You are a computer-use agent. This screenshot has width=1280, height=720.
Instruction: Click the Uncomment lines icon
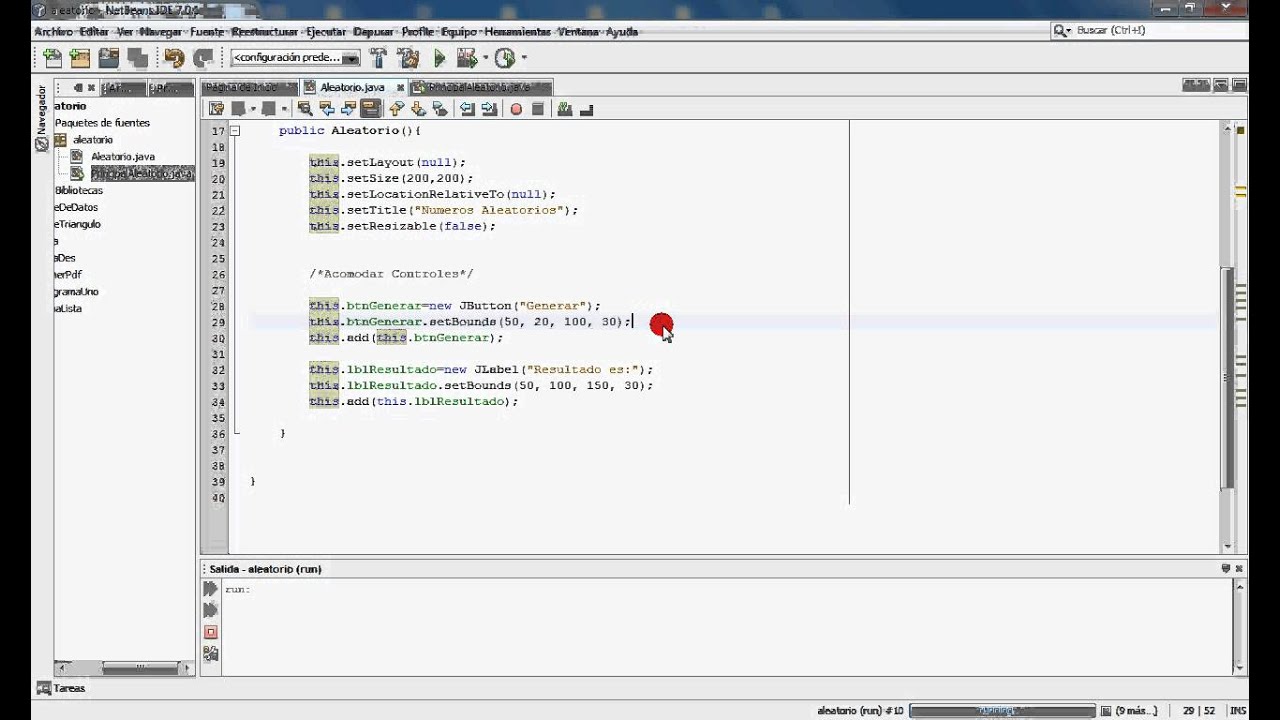point(586,108)
